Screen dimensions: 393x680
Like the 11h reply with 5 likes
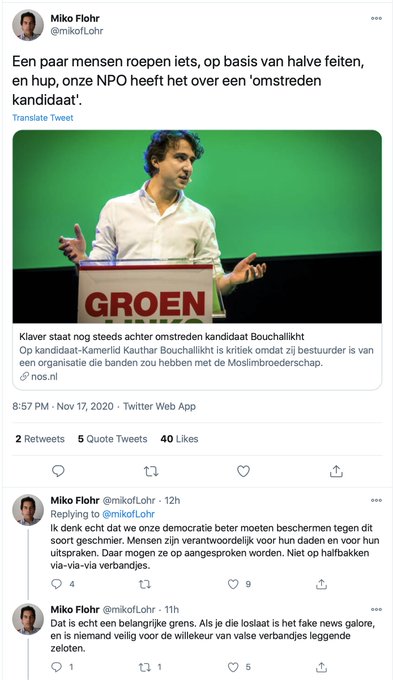point(233,667)
